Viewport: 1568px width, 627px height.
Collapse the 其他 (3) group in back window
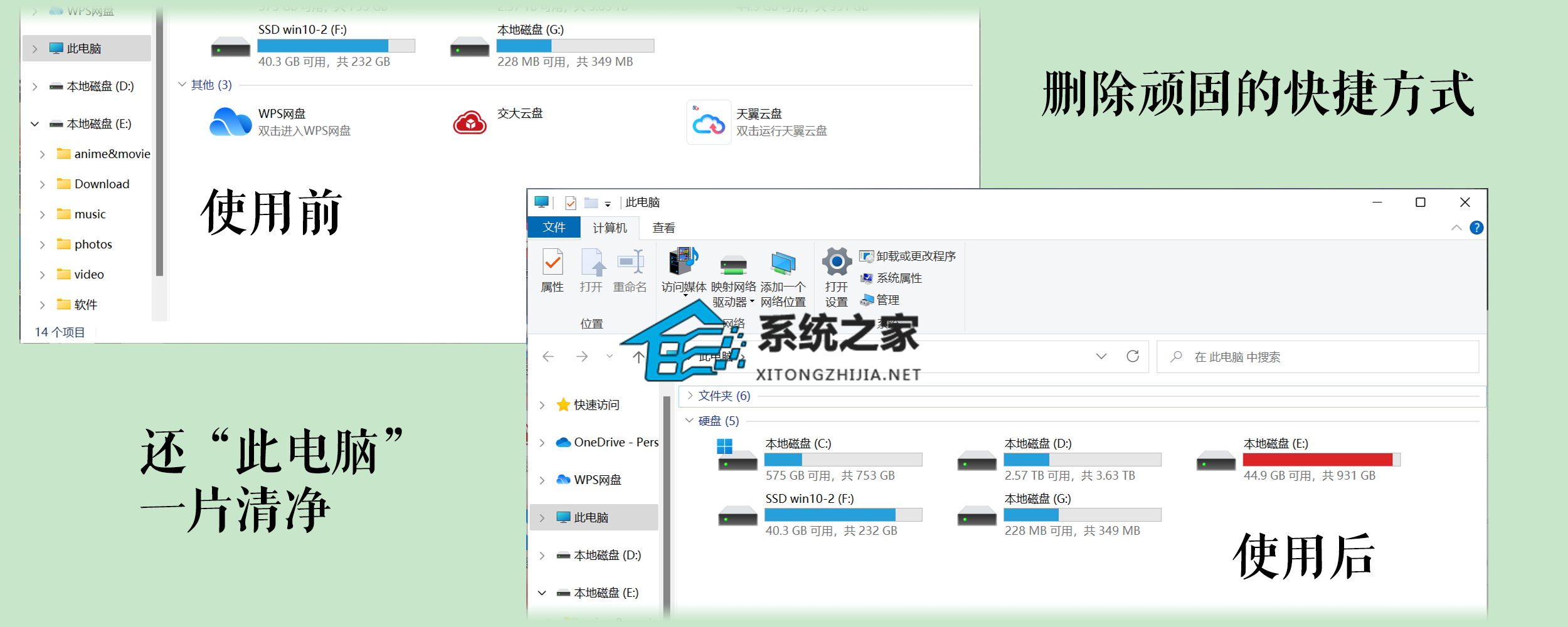click(182, 85)
